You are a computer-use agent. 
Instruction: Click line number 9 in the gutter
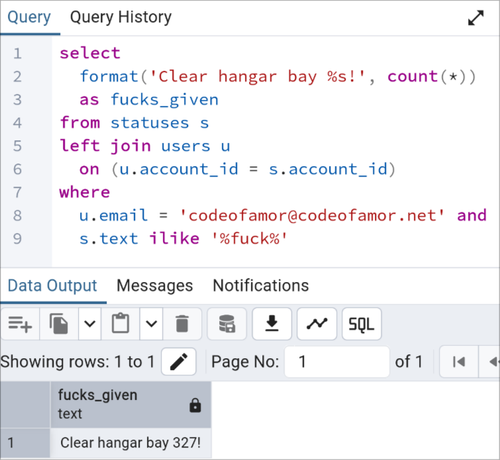pos(17,239)
